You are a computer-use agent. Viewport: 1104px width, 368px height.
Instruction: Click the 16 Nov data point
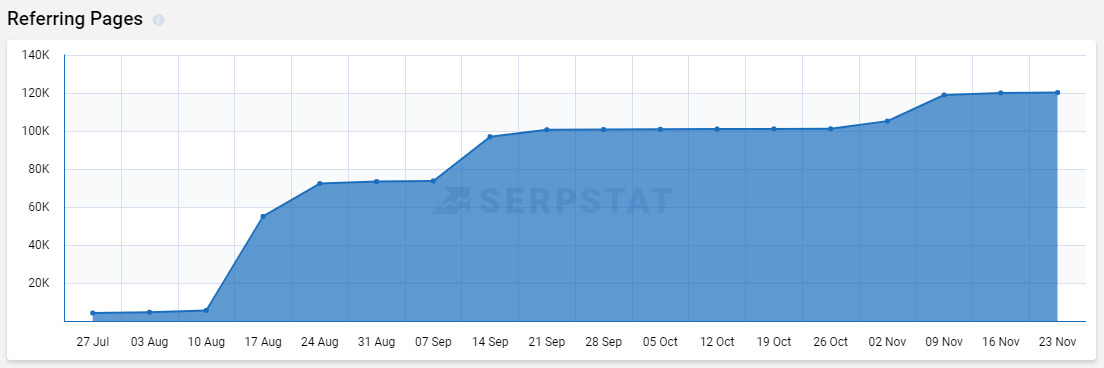click(1000, 93)
